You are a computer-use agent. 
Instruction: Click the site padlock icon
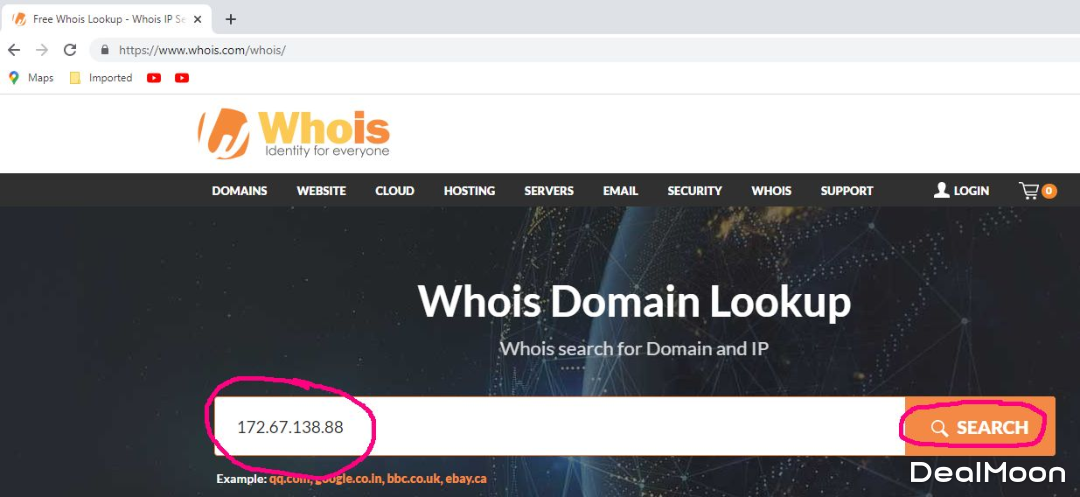[x=104, y=49]
